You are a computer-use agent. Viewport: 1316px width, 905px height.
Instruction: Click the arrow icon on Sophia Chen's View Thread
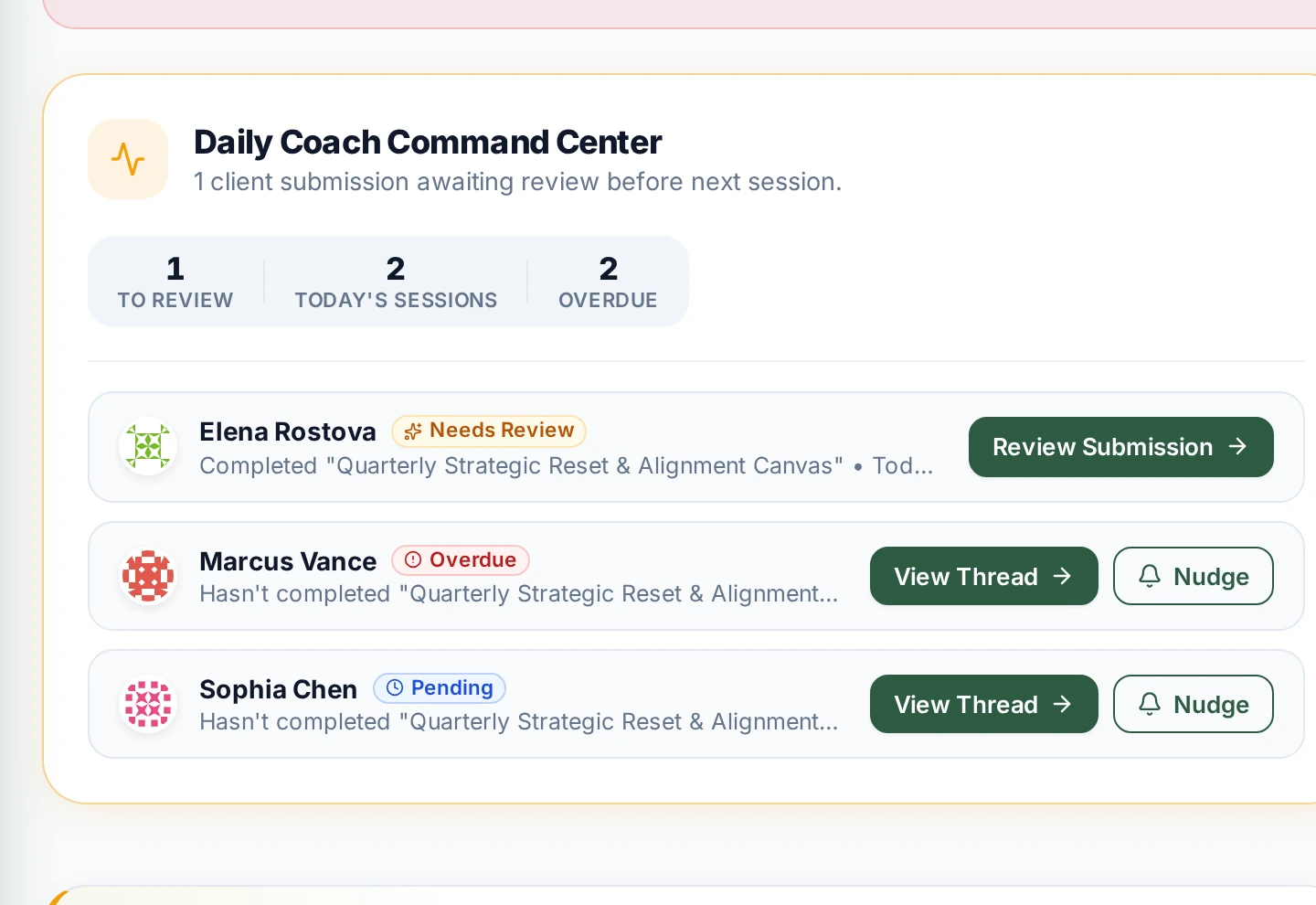1062,704
